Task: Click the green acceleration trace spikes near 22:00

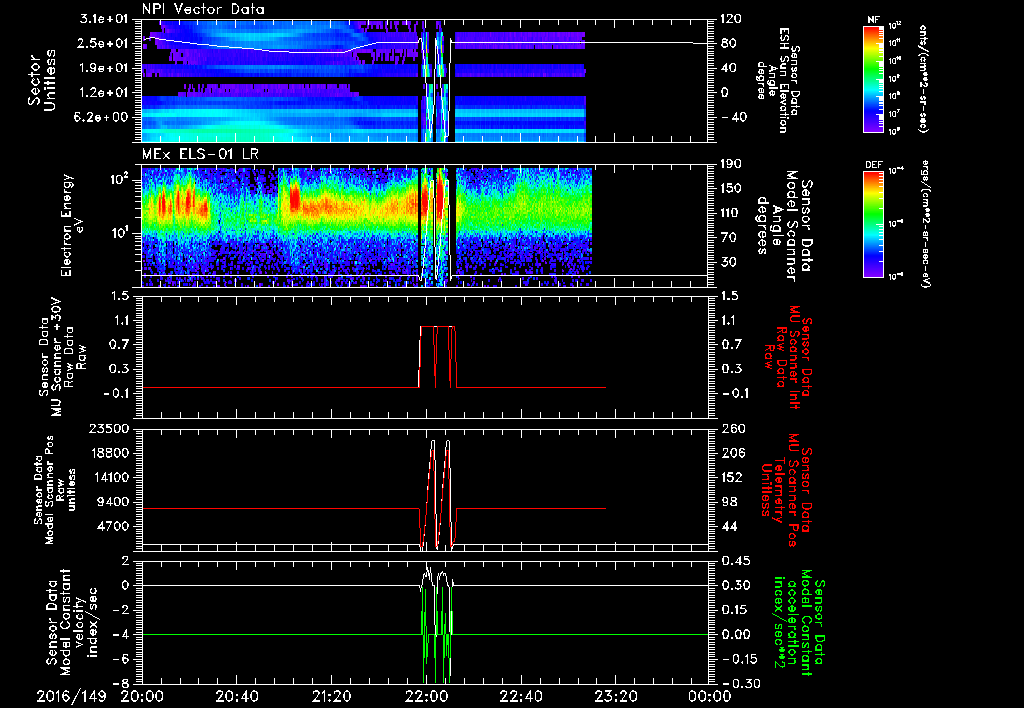Action: pos(437,634)
